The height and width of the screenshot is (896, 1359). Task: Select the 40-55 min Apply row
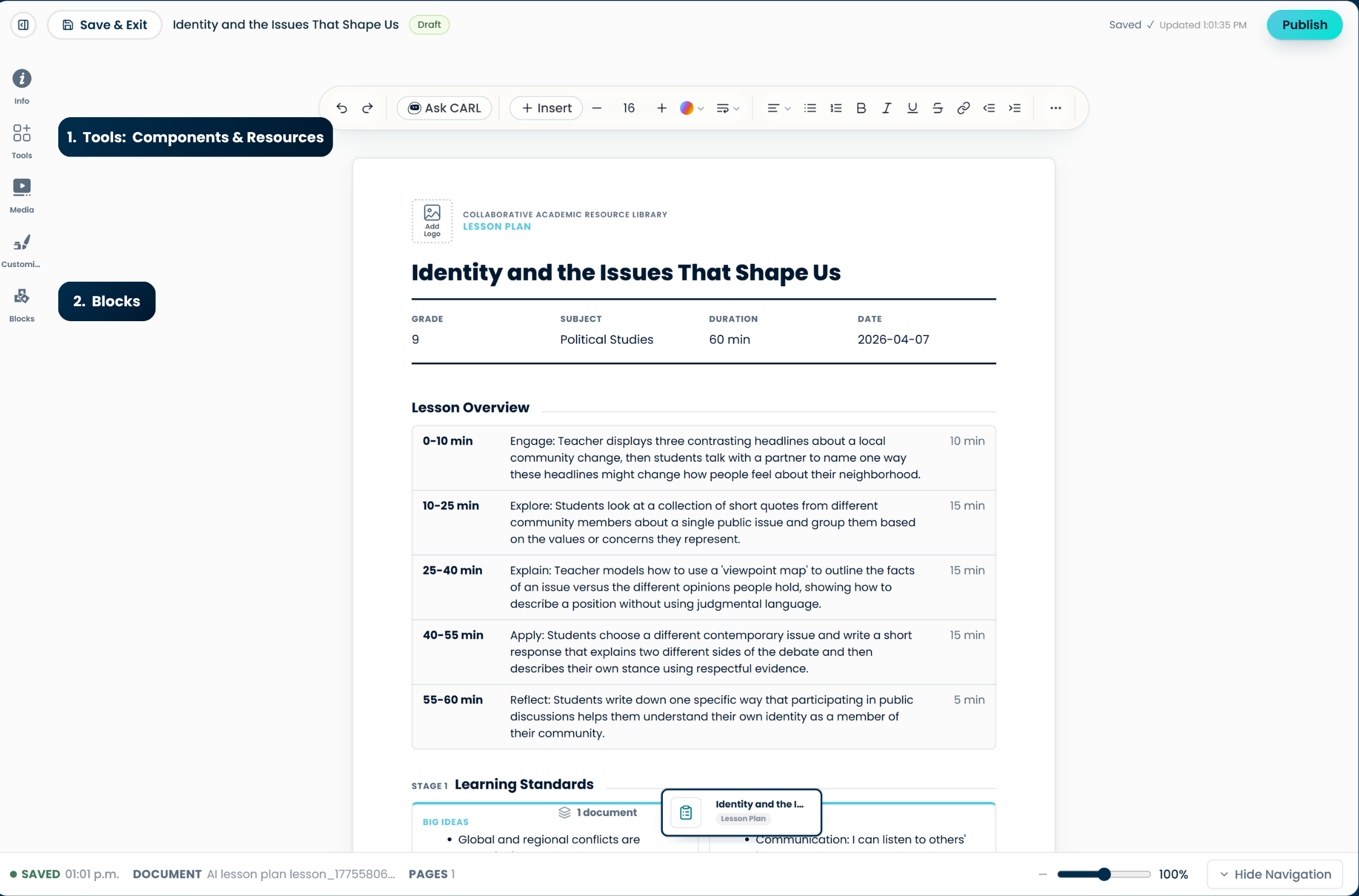click(x=704, y=651)
